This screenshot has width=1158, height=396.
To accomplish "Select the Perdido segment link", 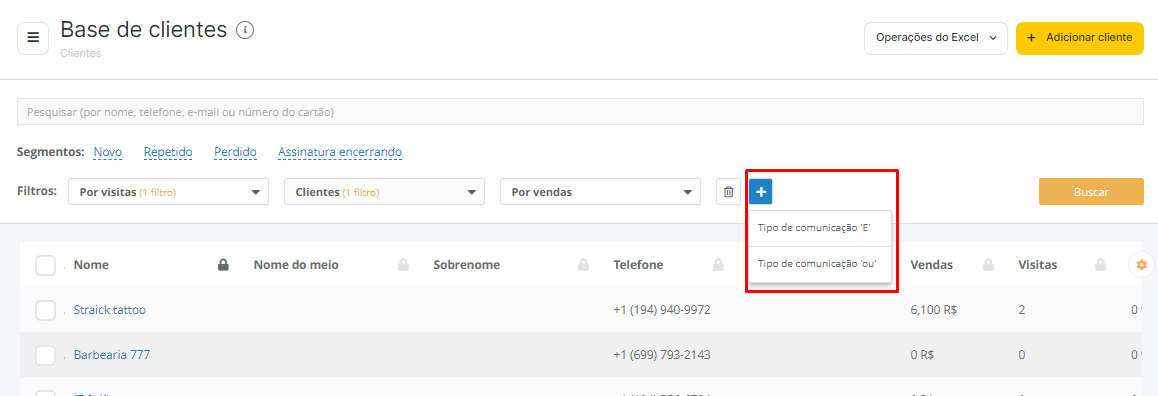I will (x=235, y=152).
